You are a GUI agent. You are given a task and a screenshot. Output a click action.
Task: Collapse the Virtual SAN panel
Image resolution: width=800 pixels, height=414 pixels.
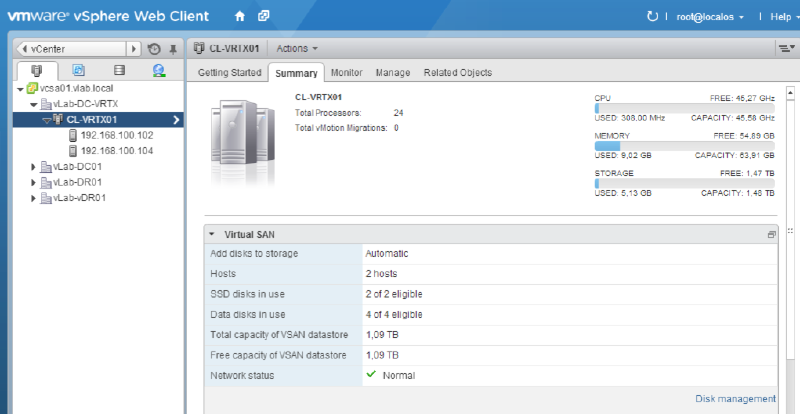tap(212, 235)
